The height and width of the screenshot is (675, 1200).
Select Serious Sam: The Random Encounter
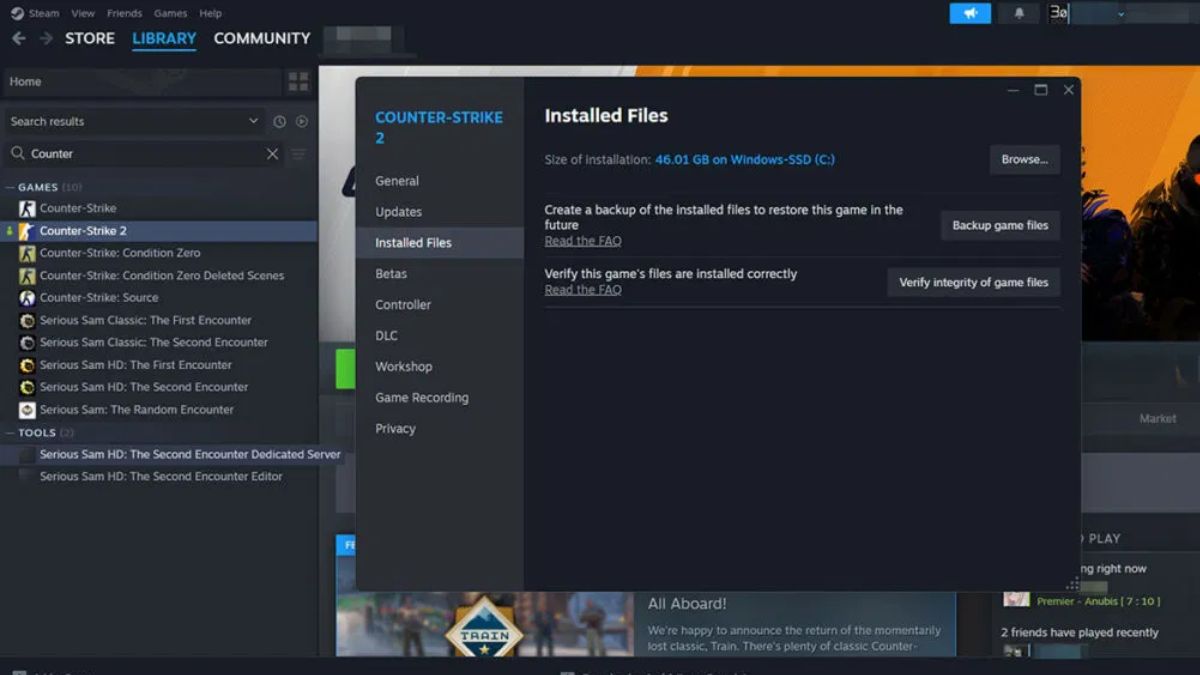click(x=137, y=410)
